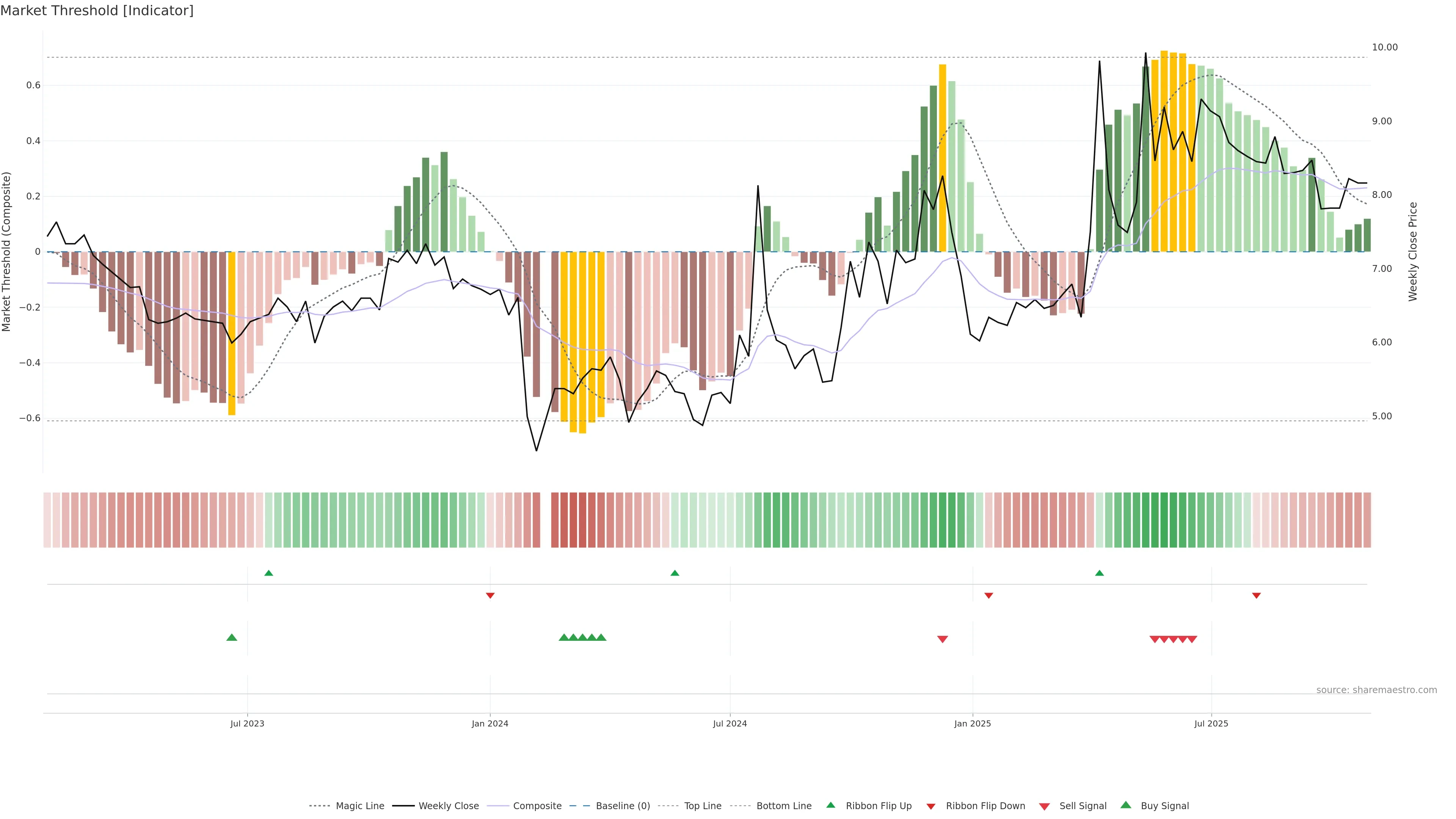Toggle the Composite legend entry
This screenshot has width=1456, height=819.
coord(537,806)
